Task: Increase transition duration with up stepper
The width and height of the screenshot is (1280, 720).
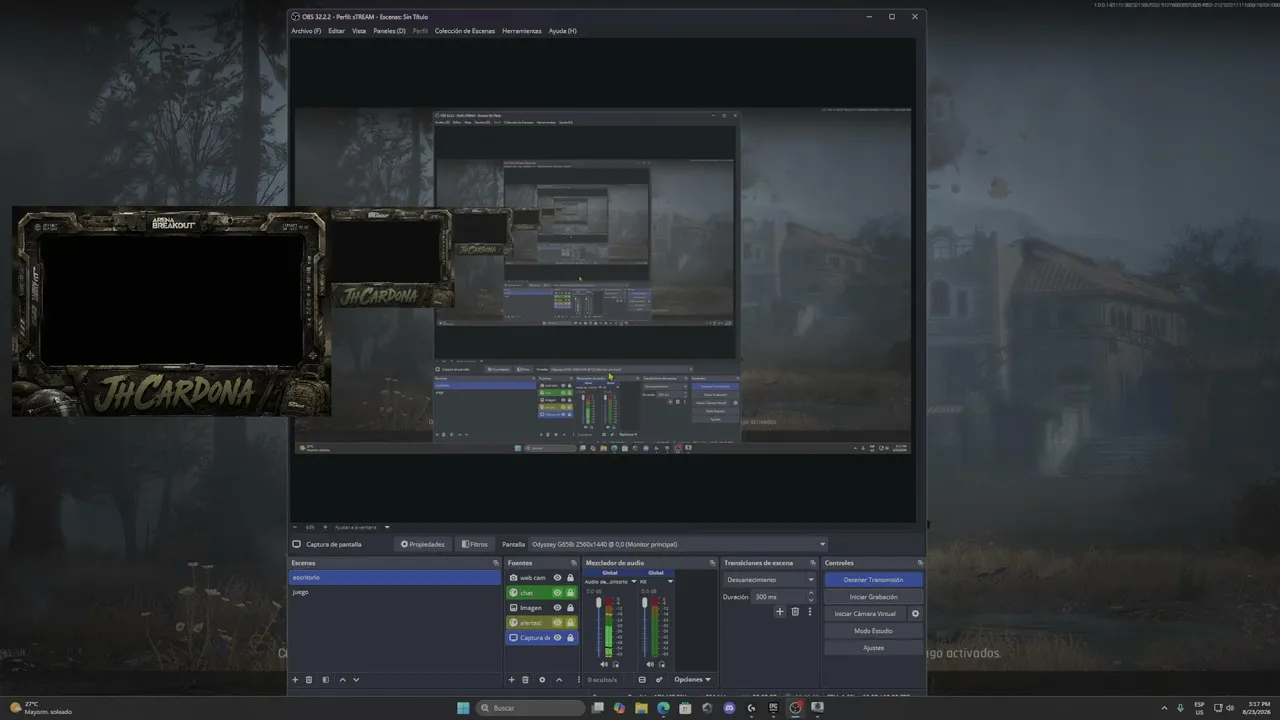Action: pos(811,594)
